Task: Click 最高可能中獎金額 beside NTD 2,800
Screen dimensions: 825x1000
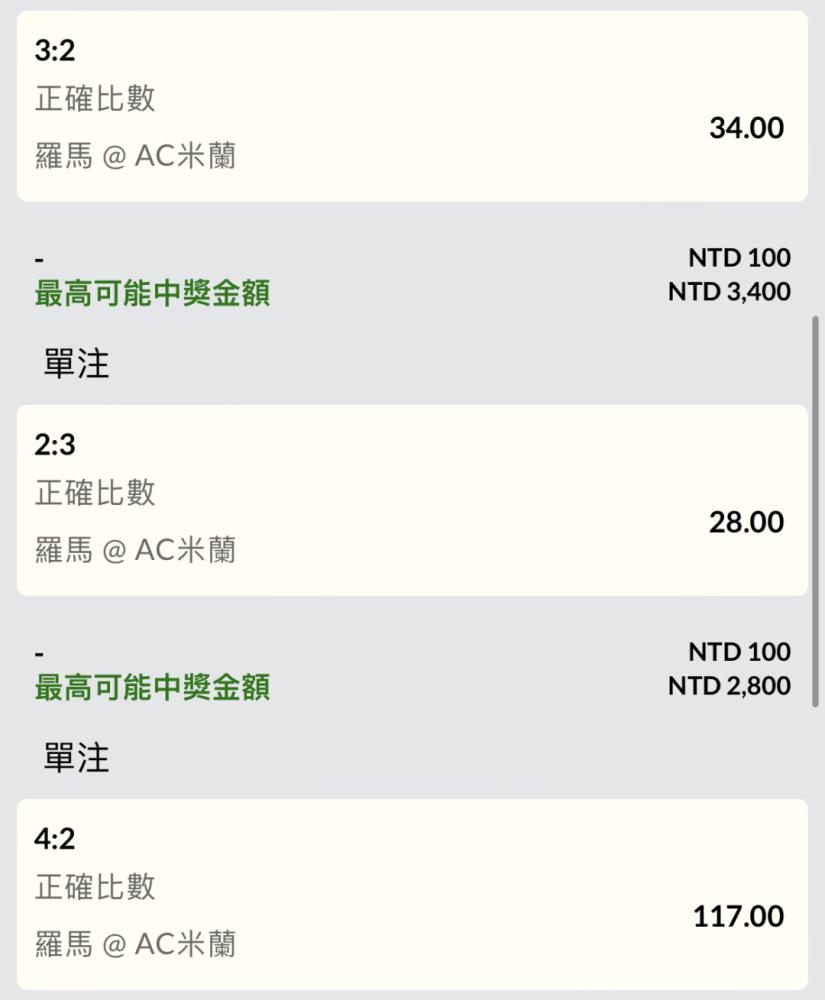Action: coord(152,688)
